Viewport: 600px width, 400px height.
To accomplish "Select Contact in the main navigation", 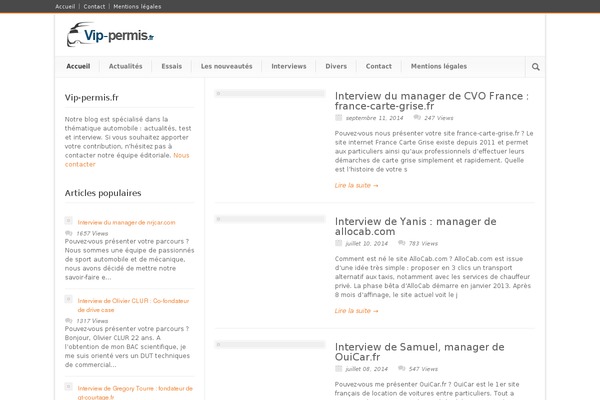I will [379, 66].
